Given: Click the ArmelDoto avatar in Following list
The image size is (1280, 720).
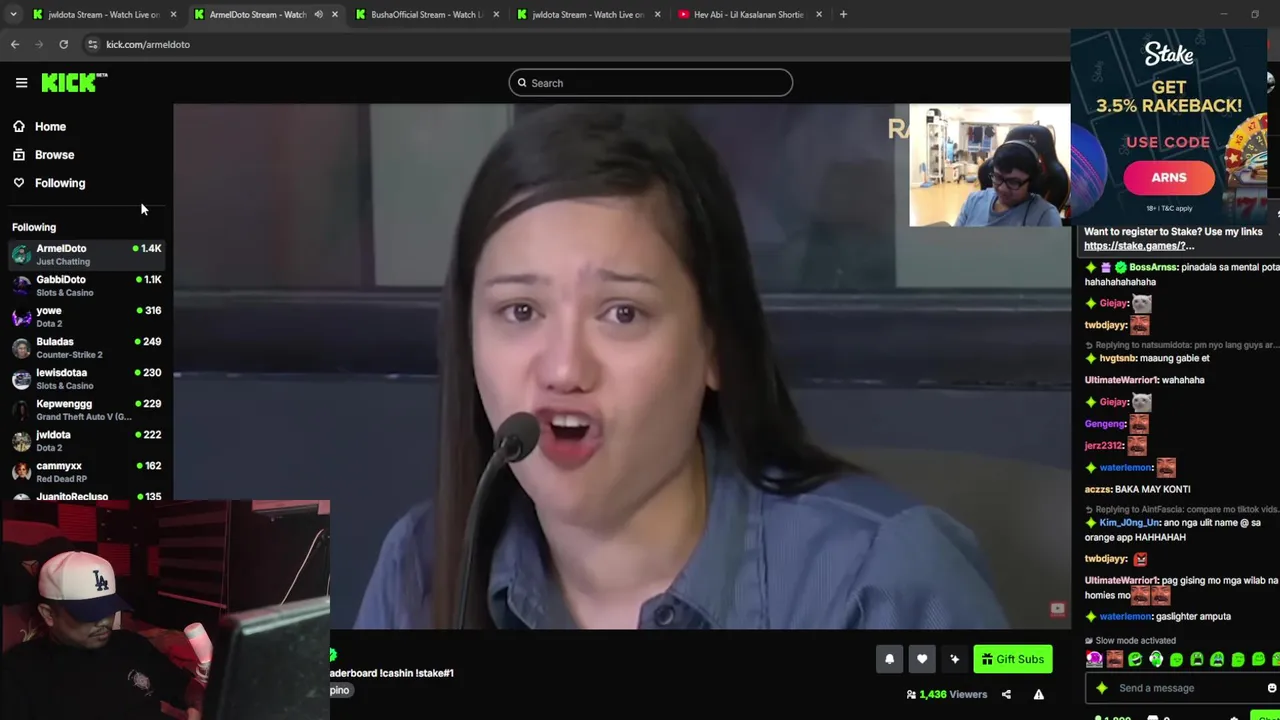Looking at the screenshot, I should (21, 254).
